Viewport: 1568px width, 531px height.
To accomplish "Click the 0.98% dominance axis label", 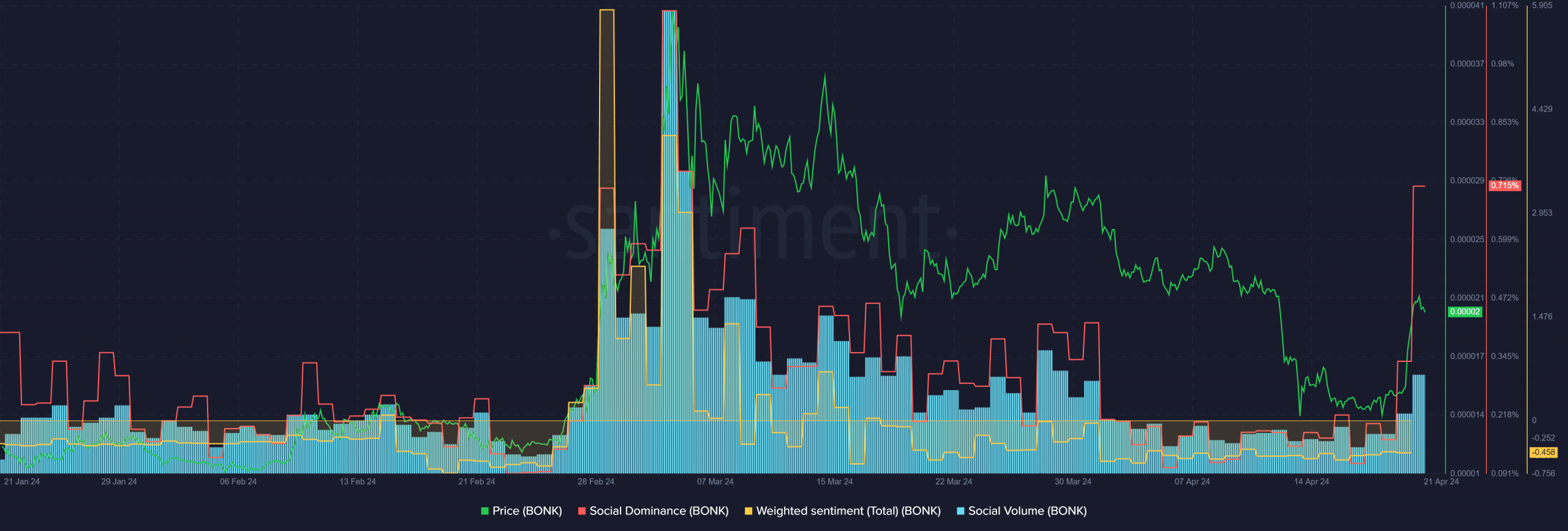I will point(1502,64).
